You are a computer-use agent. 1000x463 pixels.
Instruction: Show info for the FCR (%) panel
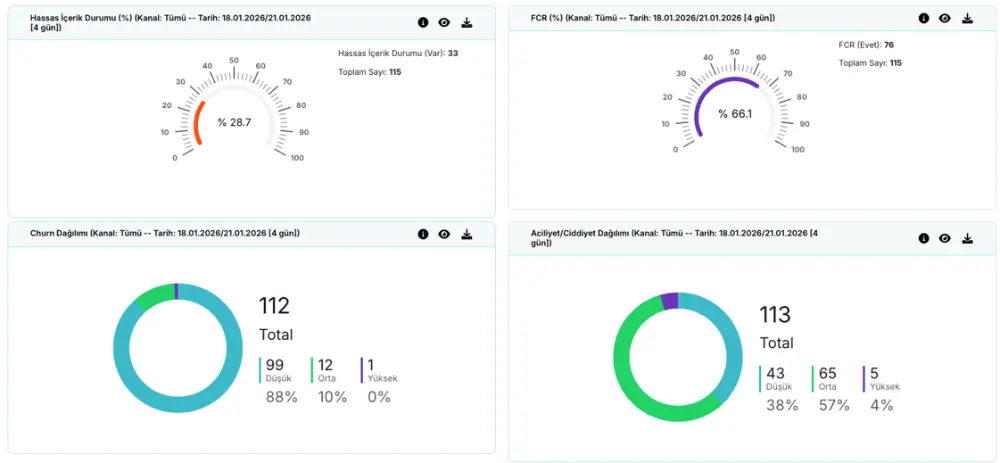(923, 18)
